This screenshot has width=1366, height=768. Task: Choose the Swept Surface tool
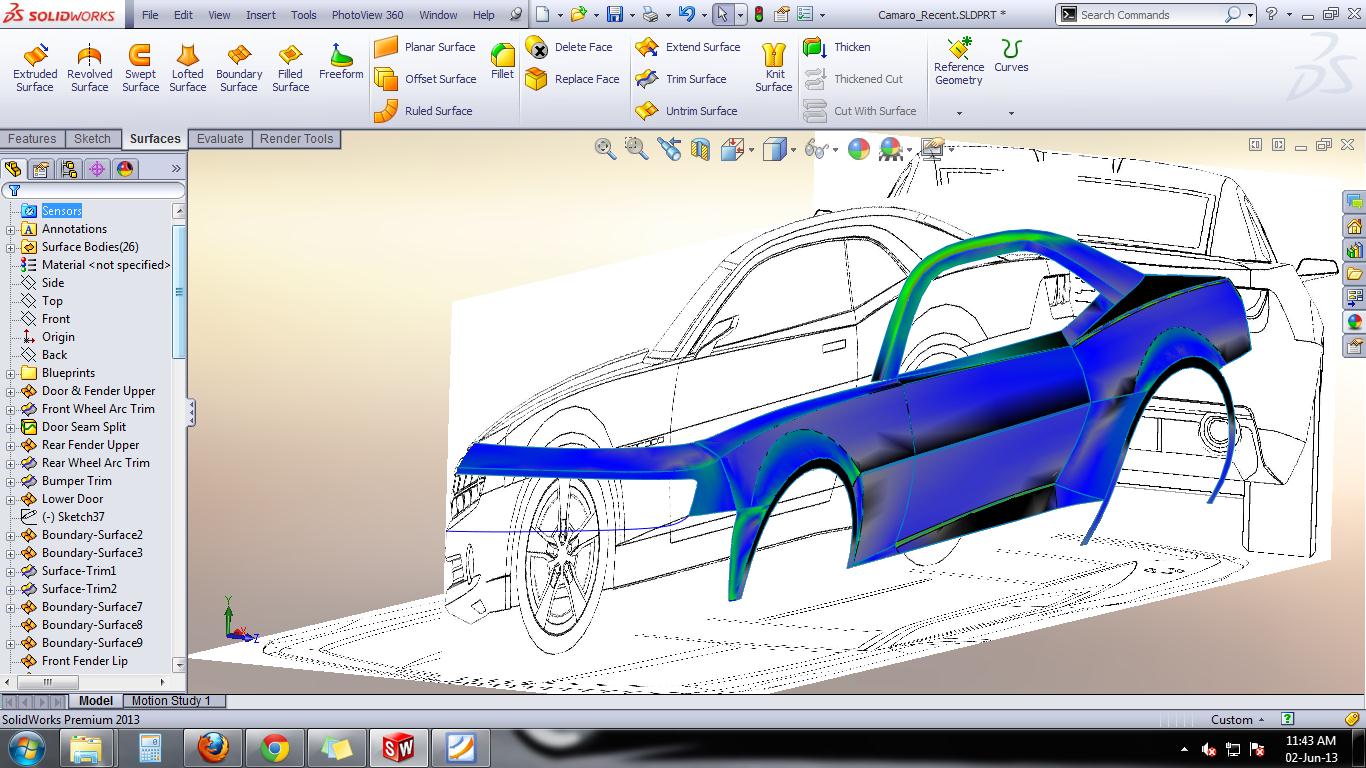[x=140, y=67]
